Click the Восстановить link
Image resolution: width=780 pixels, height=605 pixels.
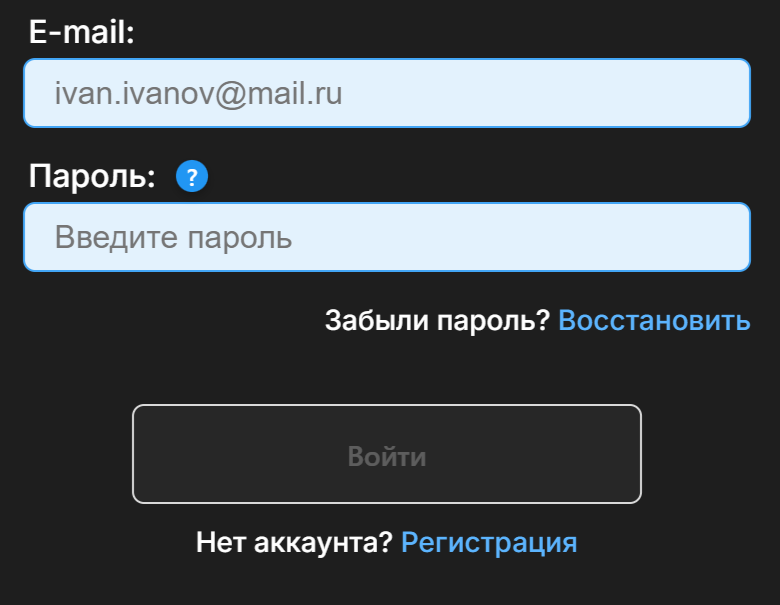(x=653, y=321)
